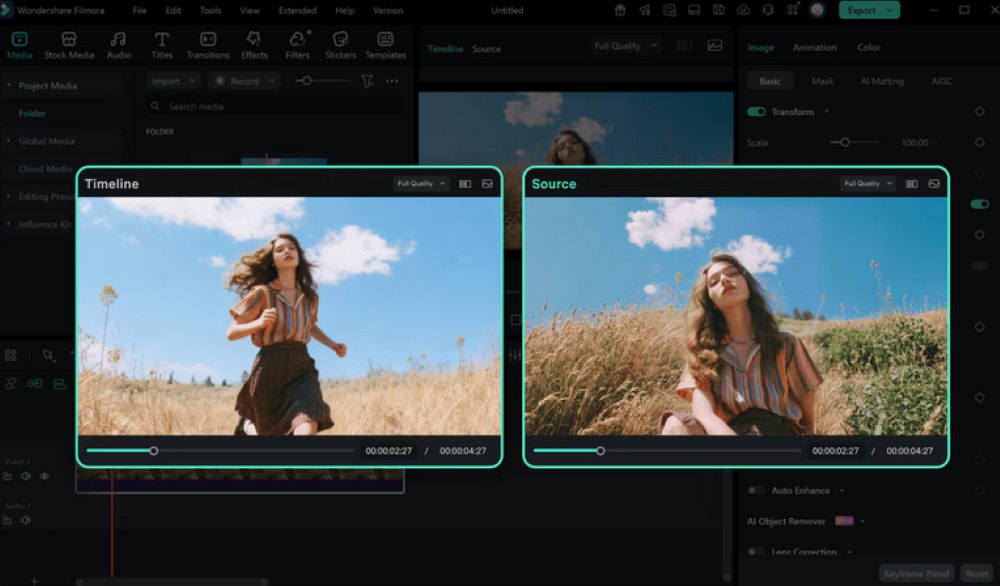Enable the Auto Enhance toggle
The height and width of the screenshot is (586, 1000).
(756, 491)
